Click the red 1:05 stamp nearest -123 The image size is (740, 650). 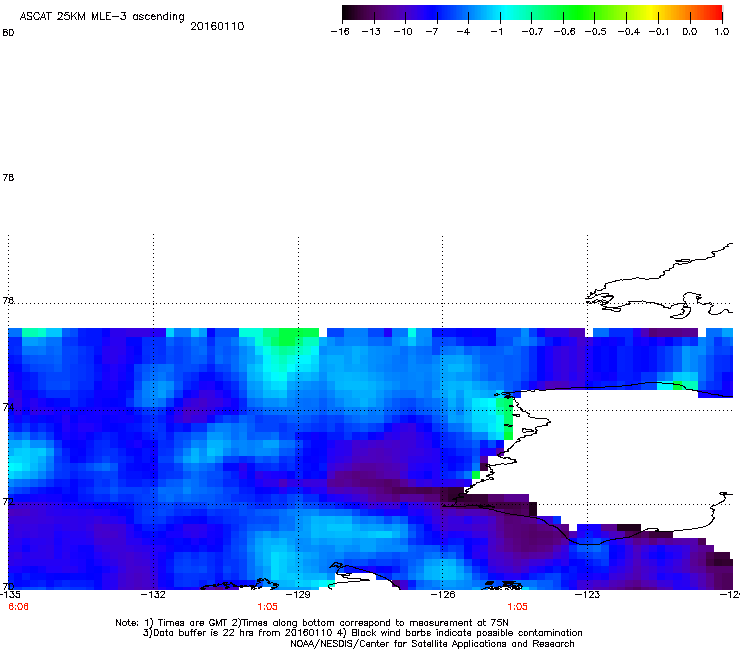[517, 607]
